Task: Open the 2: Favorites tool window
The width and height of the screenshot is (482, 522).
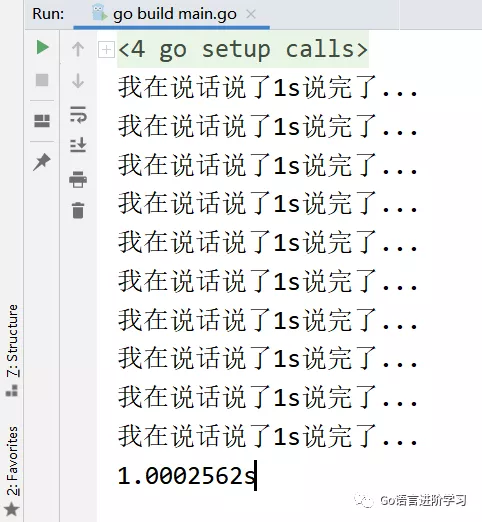Action: coord(13,461)
